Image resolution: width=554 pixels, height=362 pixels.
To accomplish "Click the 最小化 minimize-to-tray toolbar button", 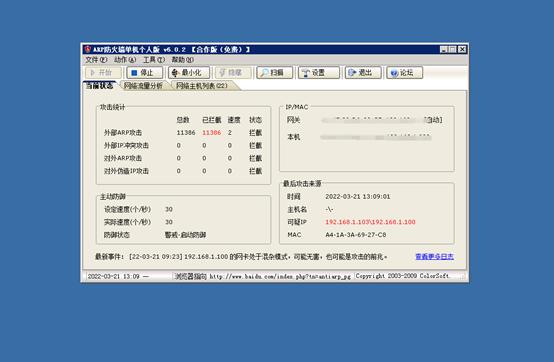I will coord(189,73).
